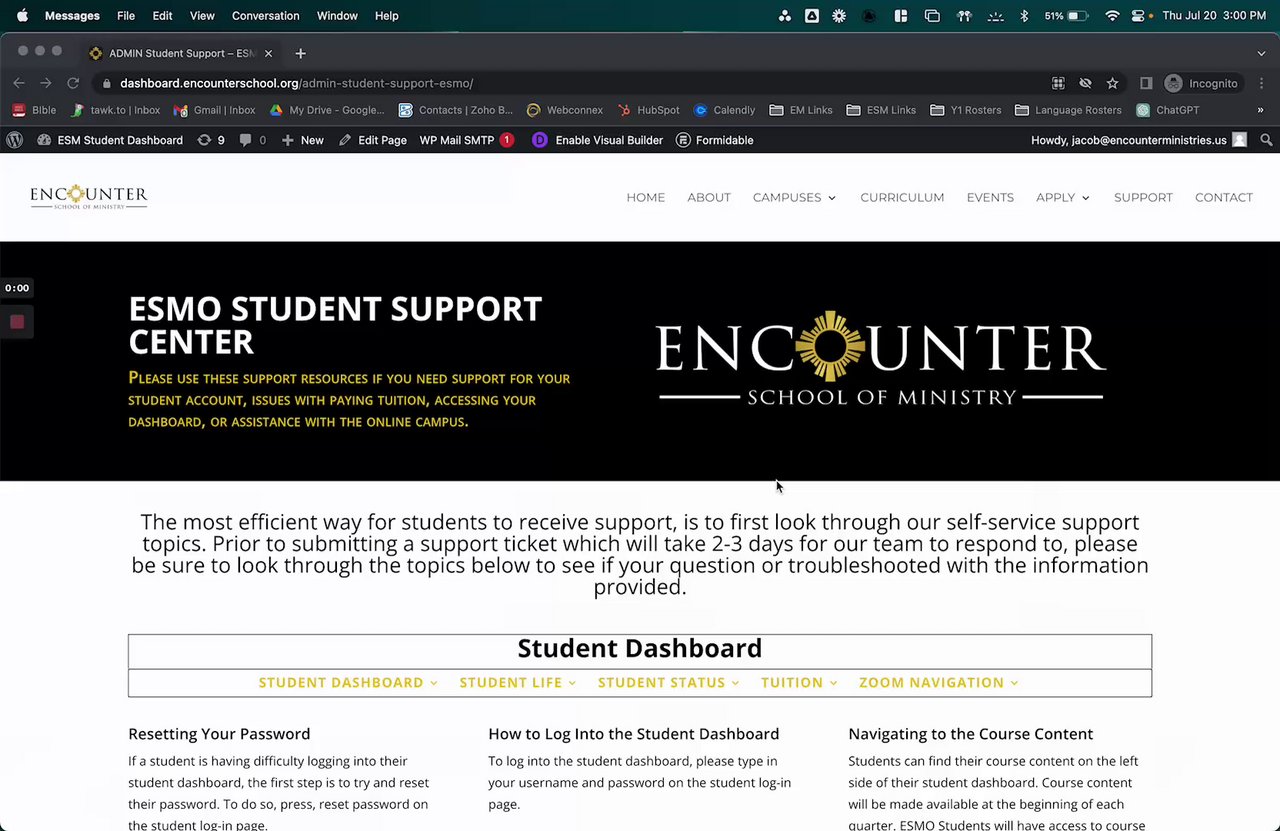The image size is (1280, 831).
Task: Toggle the browser side panel icon
Action: click(1146, 83)
